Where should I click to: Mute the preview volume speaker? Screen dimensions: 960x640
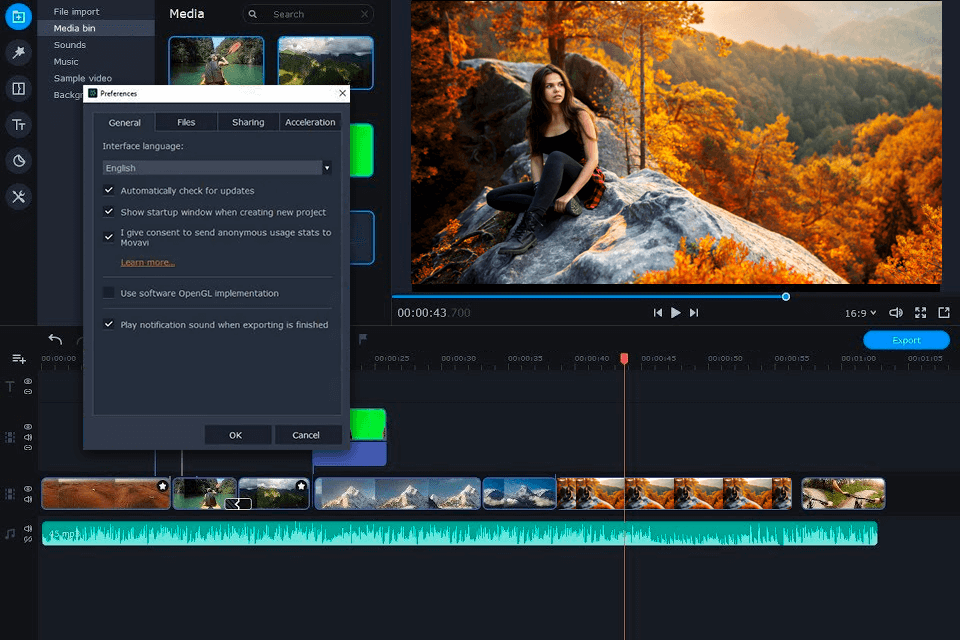click(x=896, y=313)
